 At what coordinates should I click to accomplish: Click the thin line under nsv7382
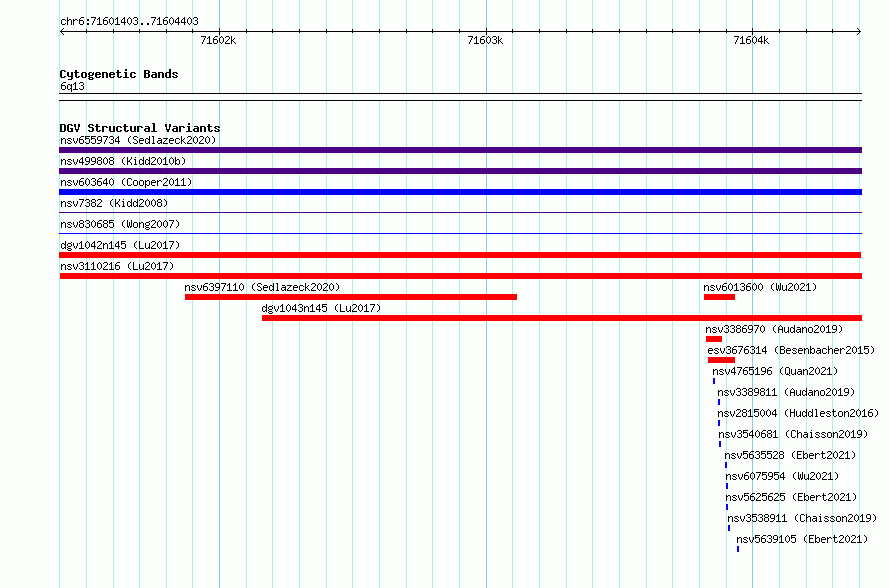460,212
